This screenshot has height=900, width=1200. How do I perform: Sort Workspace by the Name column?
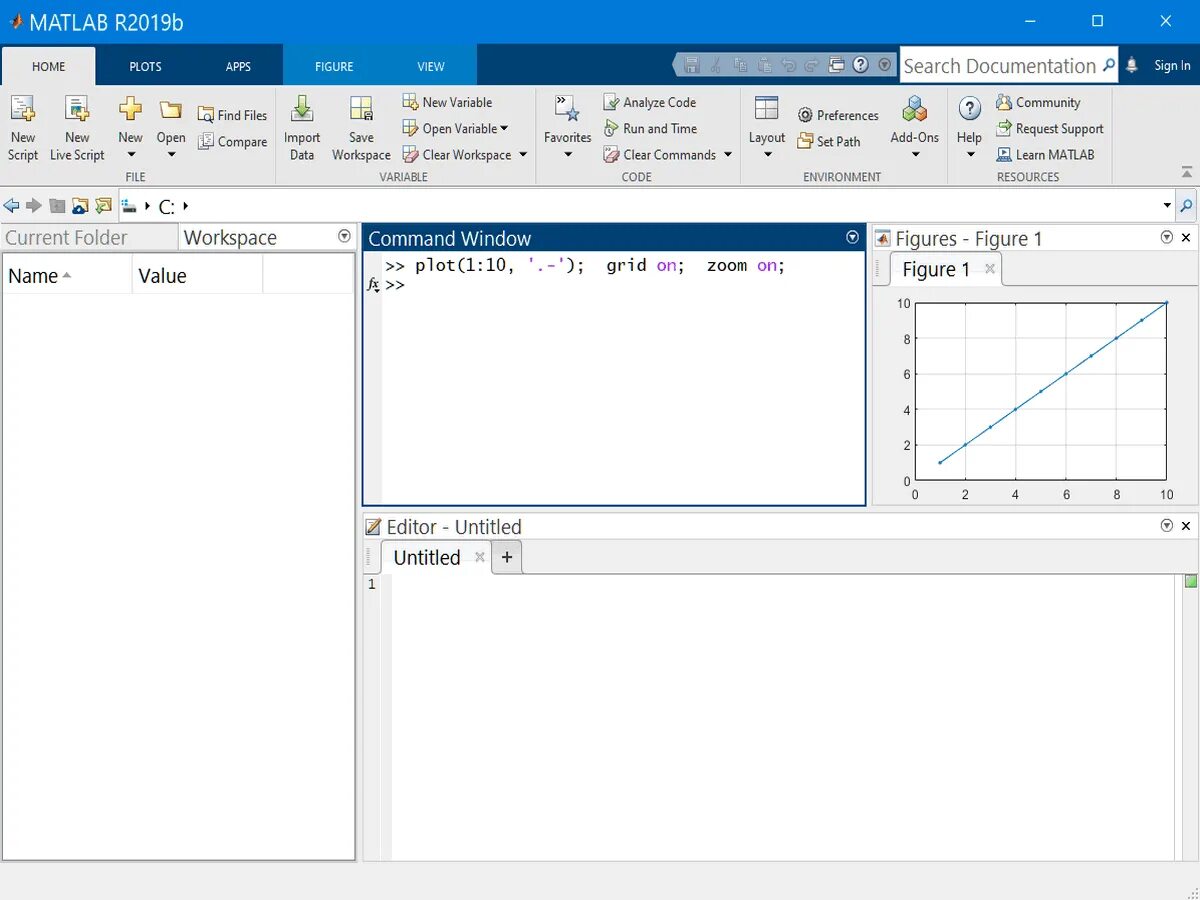(67, 276)
